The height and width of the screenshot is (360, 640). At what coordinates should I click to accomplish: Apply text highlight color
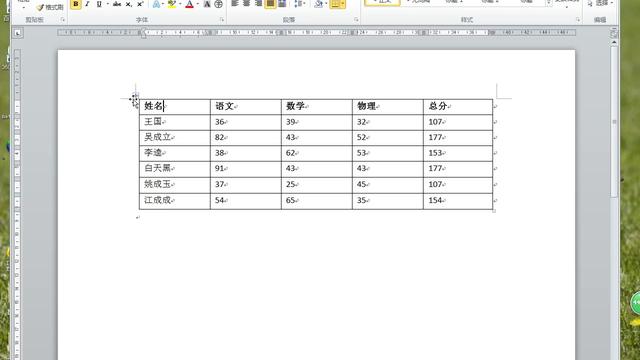(172, 4)
